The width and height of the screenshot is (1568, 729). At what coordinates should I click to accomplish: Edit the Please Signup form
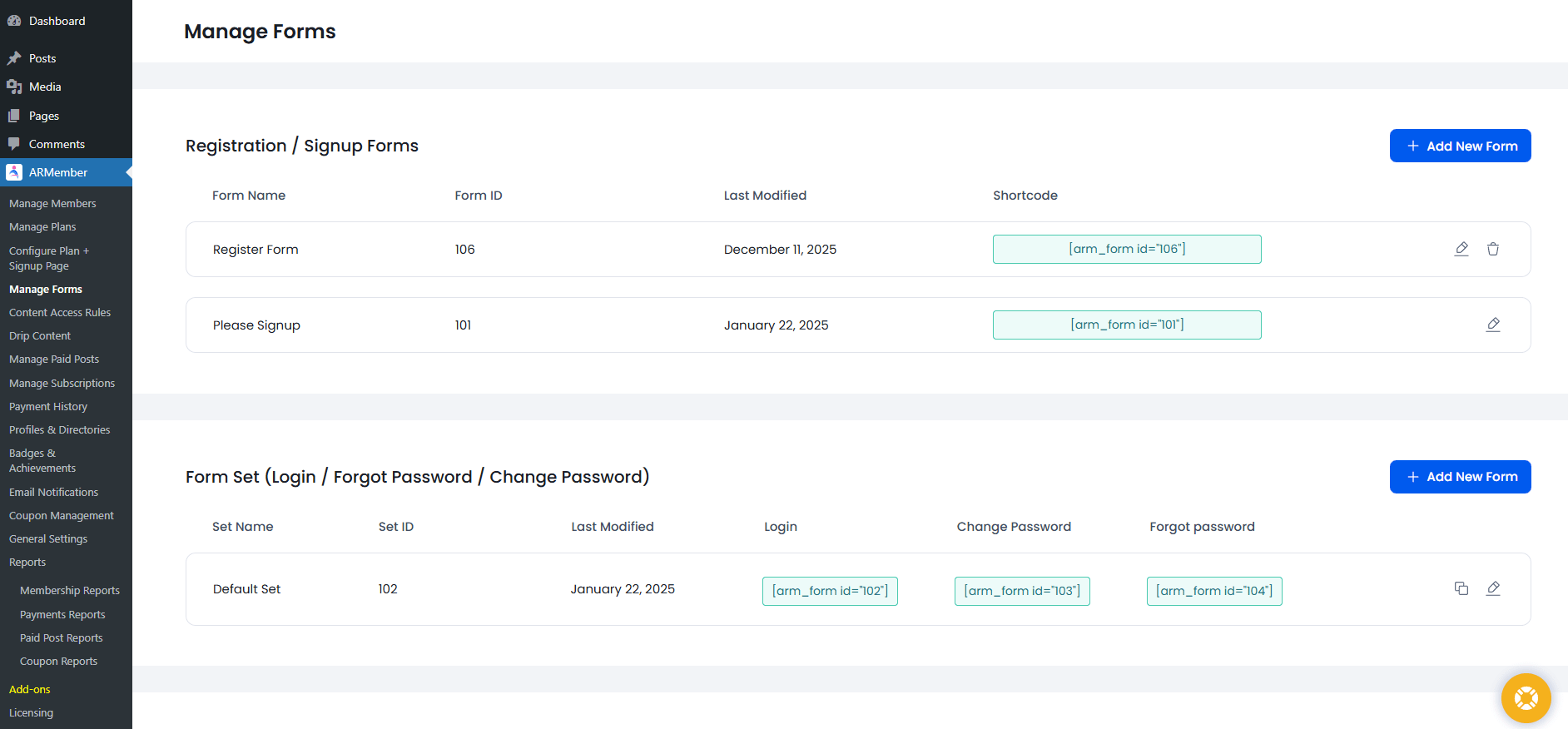click(1493, 325)
